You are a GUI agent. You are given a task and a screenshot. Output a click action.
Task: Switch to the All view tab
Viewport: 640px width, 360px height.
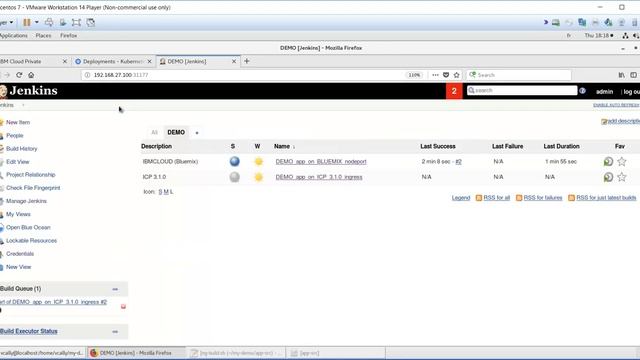point(154,132)
